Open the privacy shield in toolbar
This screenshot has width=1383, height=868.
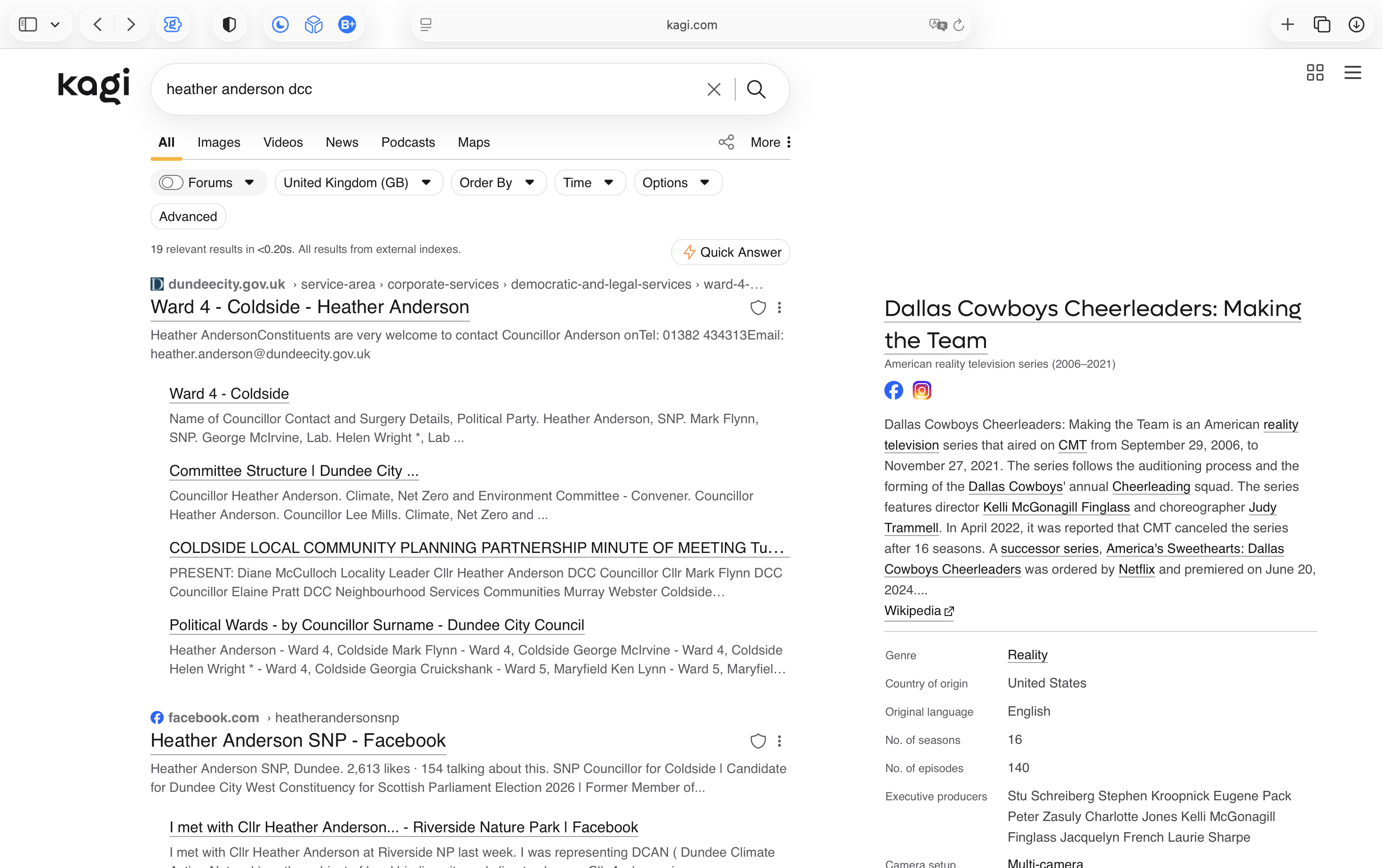pyautogui.click(x=229, y=24)
